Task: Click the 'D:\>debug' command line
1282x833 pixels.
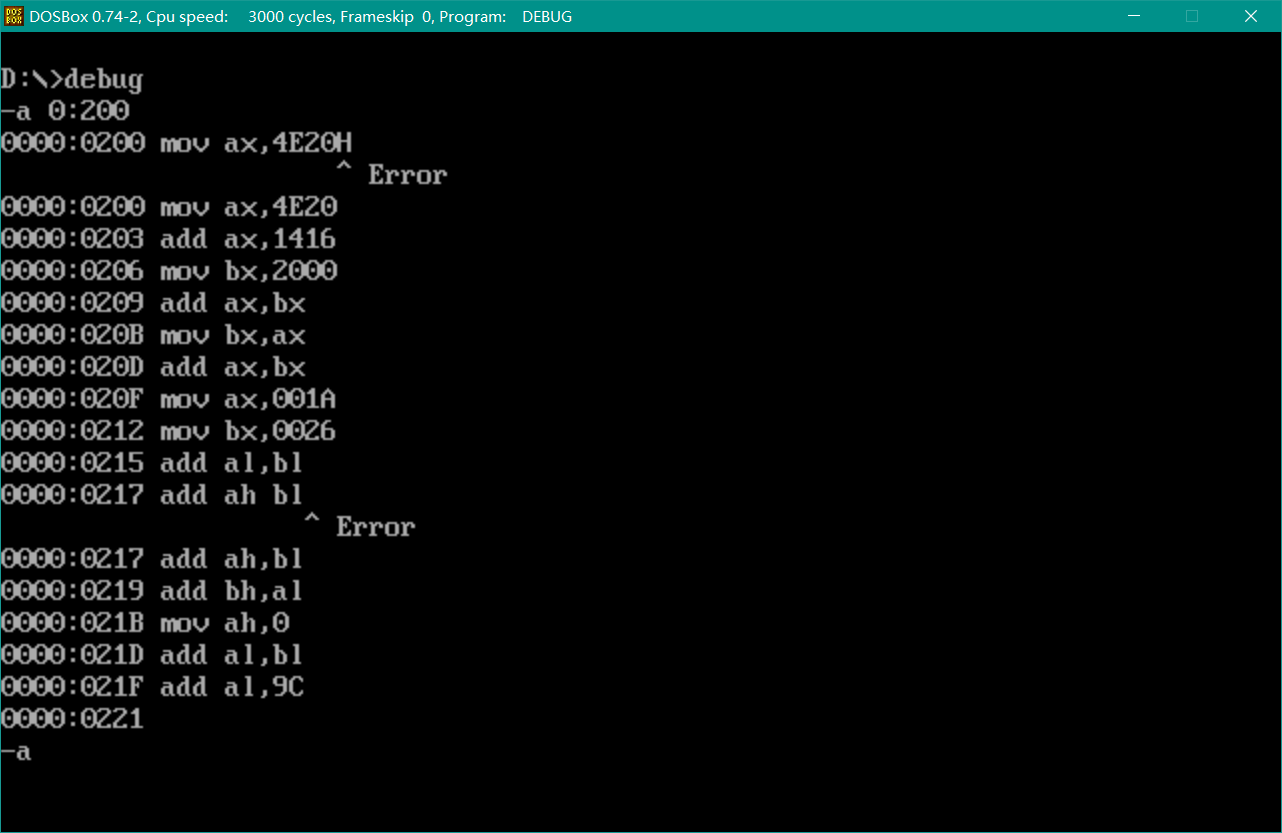Action: 72,80
